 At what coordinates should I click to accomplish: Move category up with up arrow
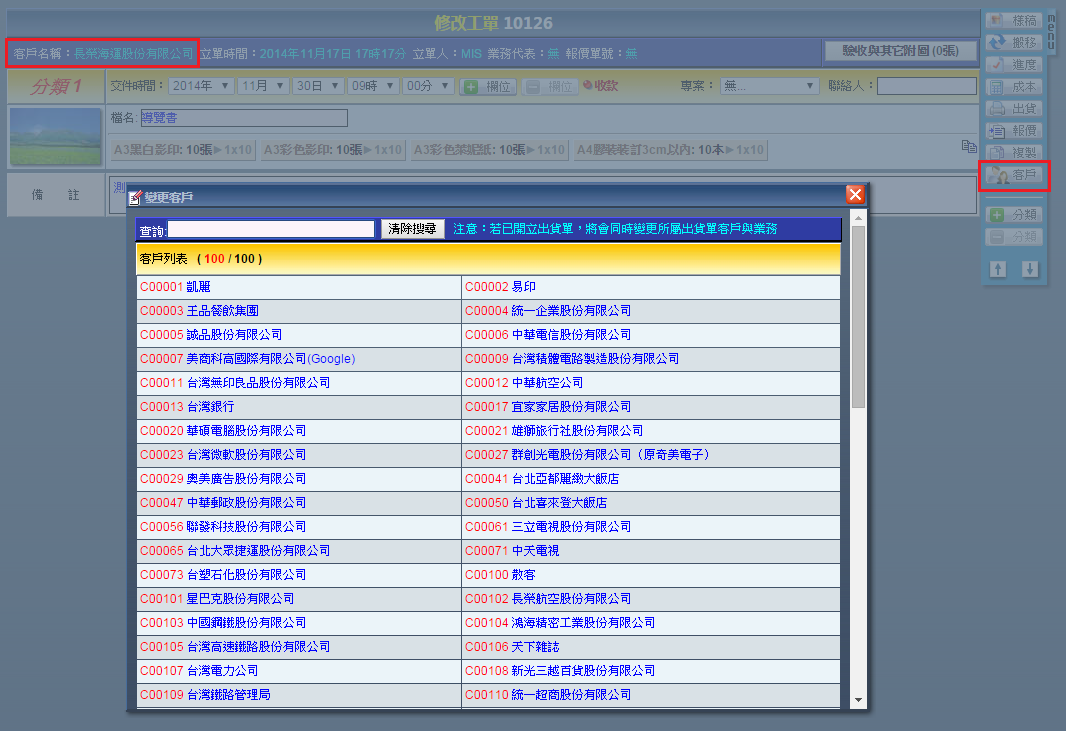point(998,269)
